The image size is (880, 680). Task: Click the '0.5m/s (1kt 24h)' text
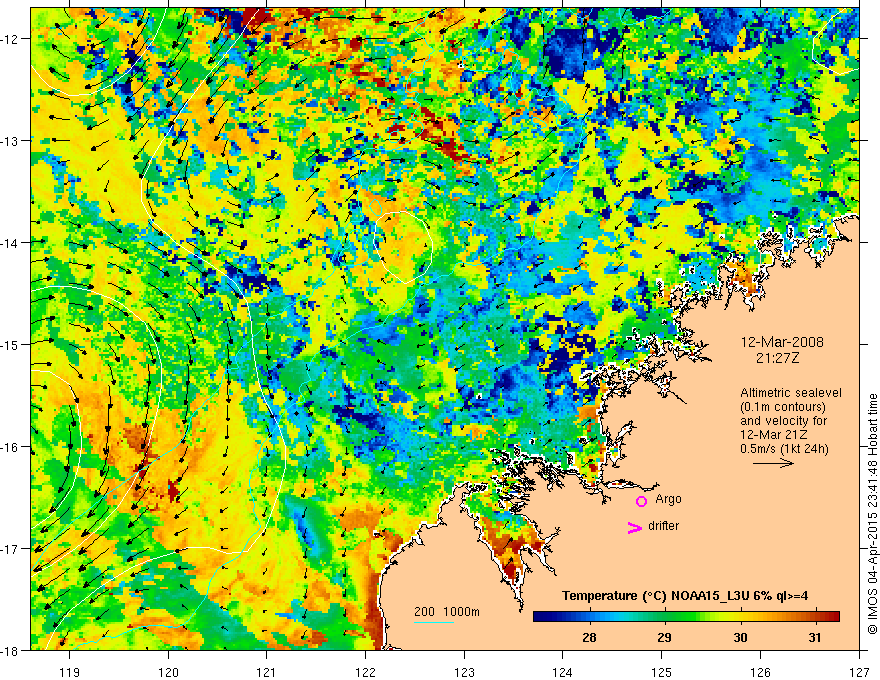pyautogui.click(x=784, y=449)
